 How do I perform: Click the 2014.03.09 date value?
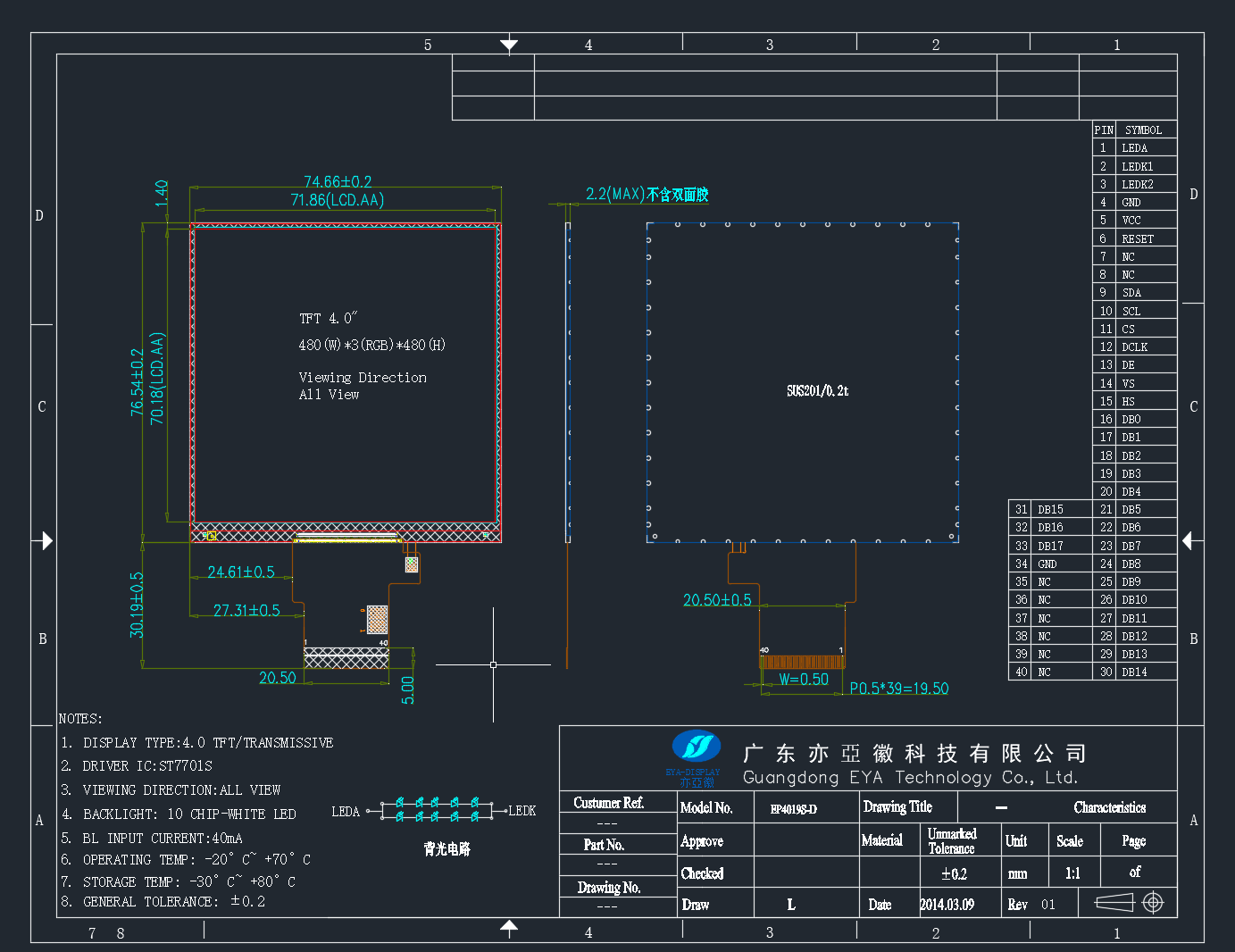point(947,905)
